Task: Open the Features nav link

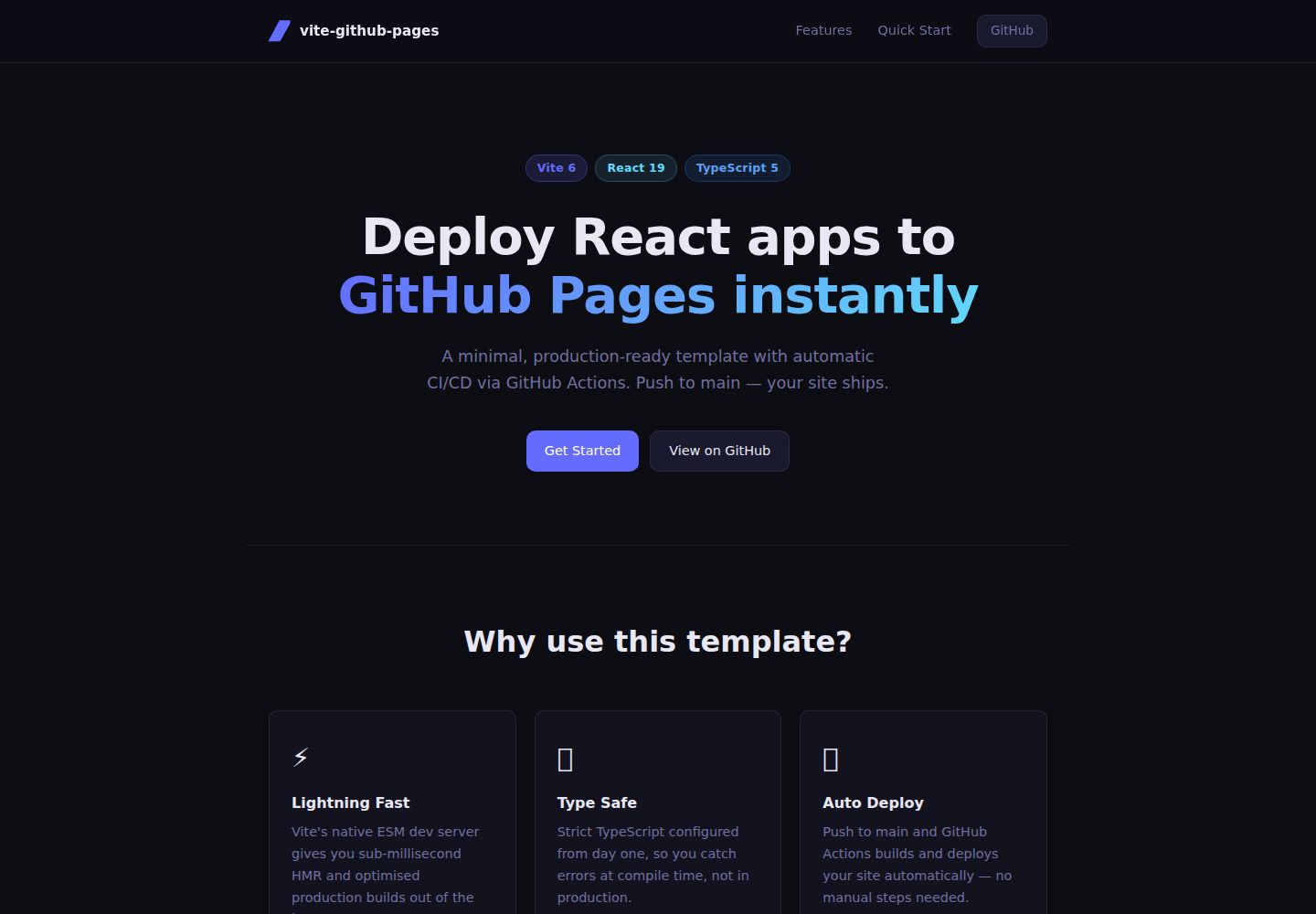Action: pyautogui.click(x=823, y=30)
